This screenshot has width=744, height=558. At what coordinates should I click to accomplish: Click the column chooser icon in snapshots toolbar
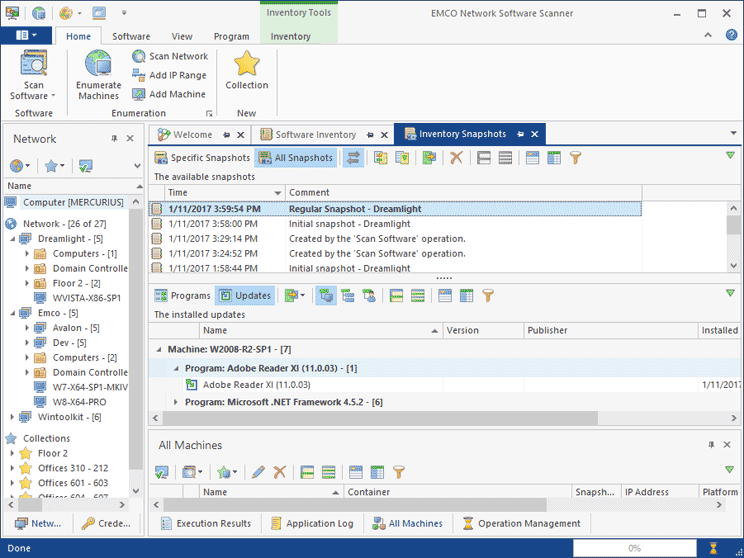point(554,158)
